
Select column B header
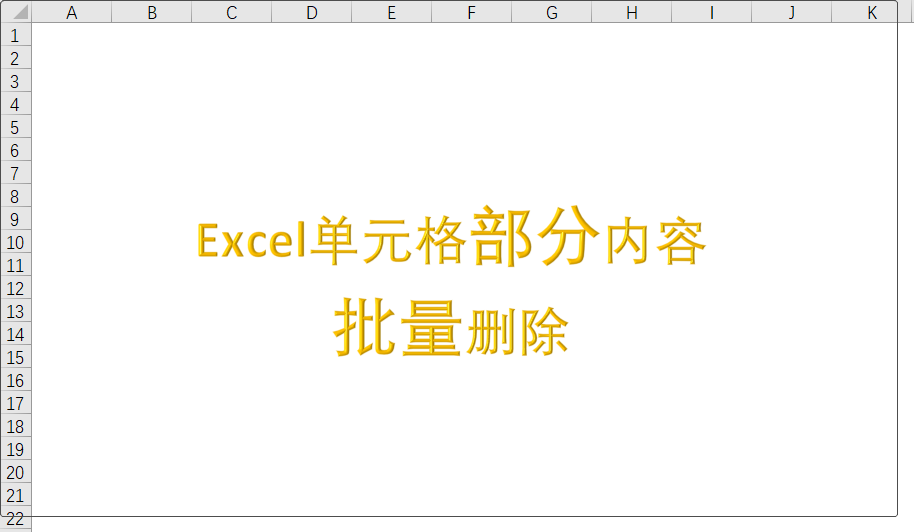click(x=152, y=12)
